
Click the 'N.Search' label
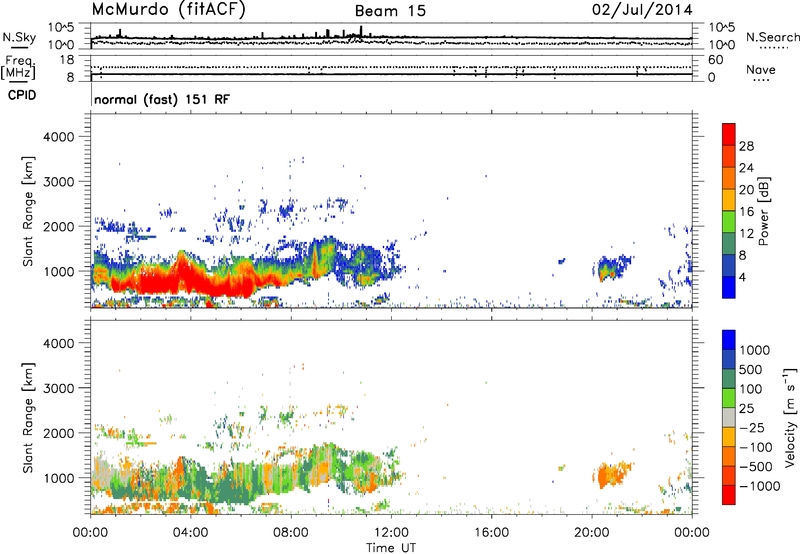[x=772, y=37]
